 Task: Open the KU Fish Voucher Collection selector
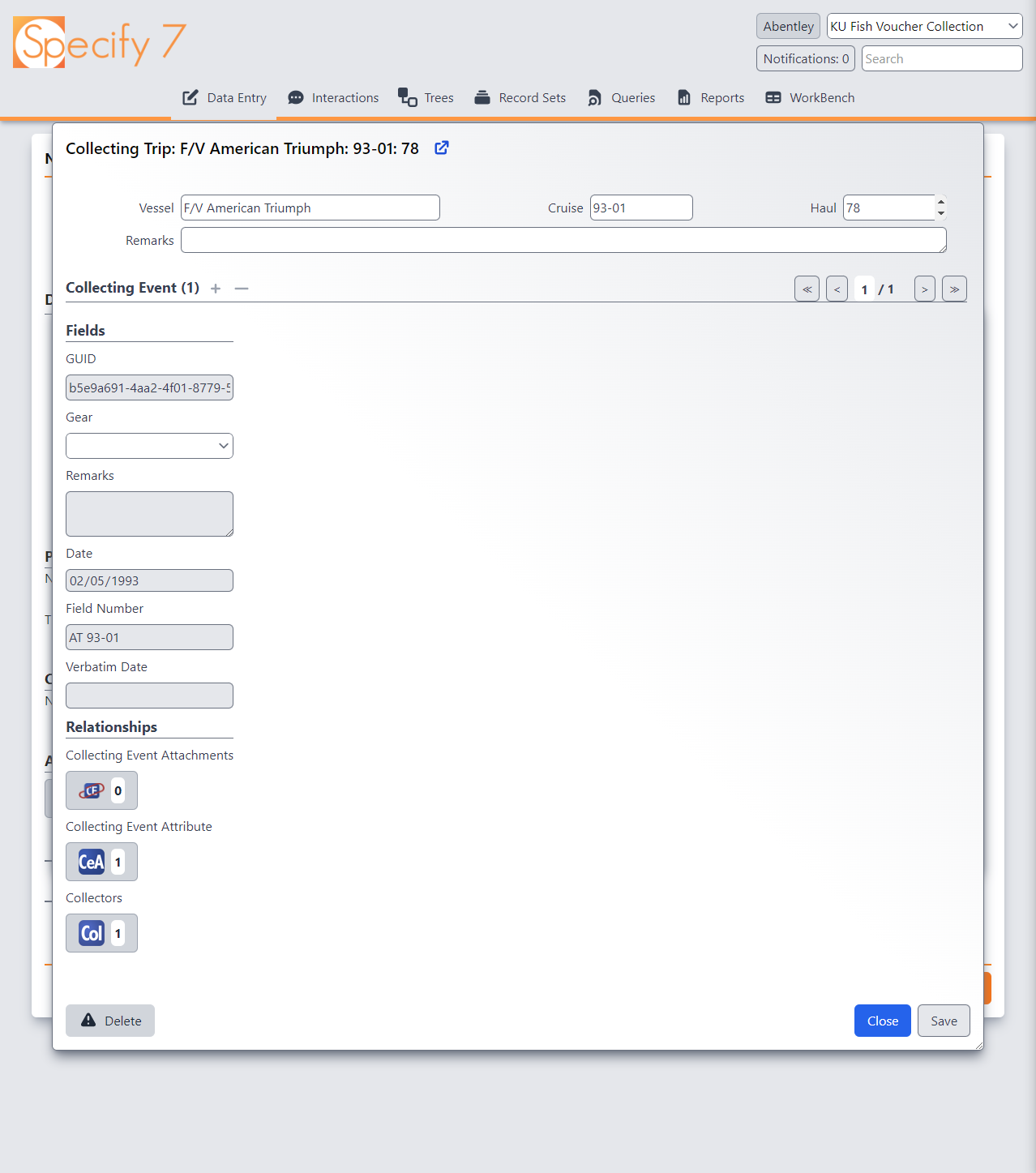(923, 25)
